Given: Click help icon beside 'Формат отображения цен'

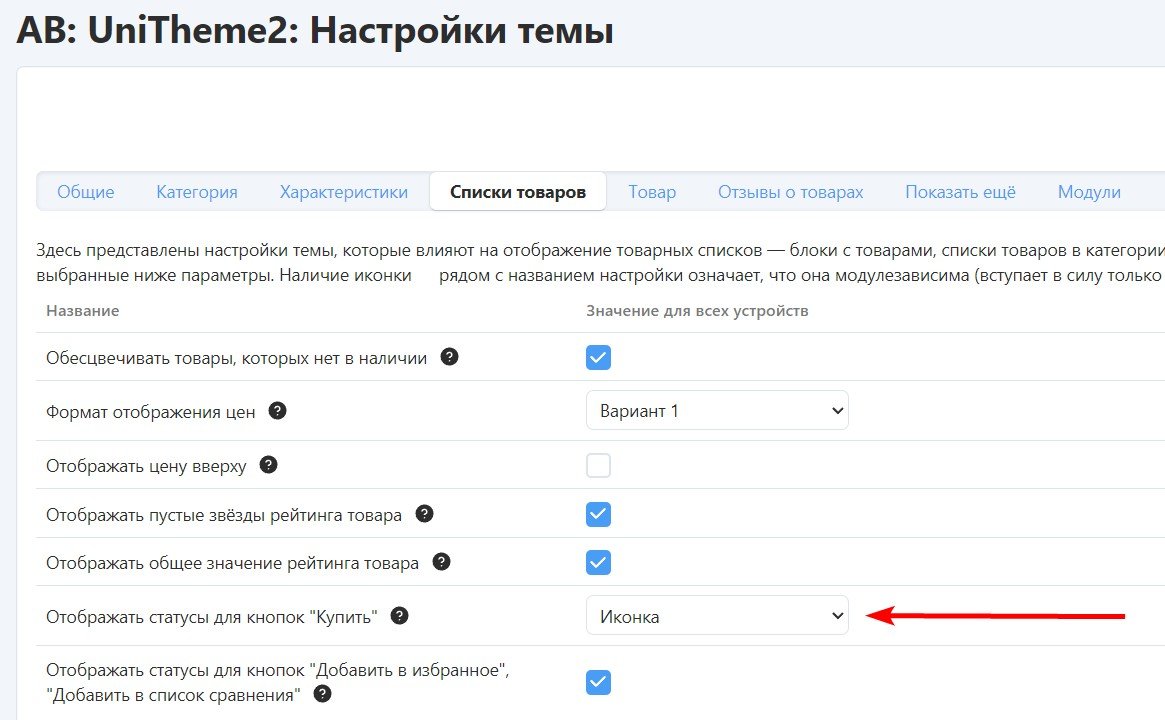Looking at the screenshot, I should click(278, 411).
